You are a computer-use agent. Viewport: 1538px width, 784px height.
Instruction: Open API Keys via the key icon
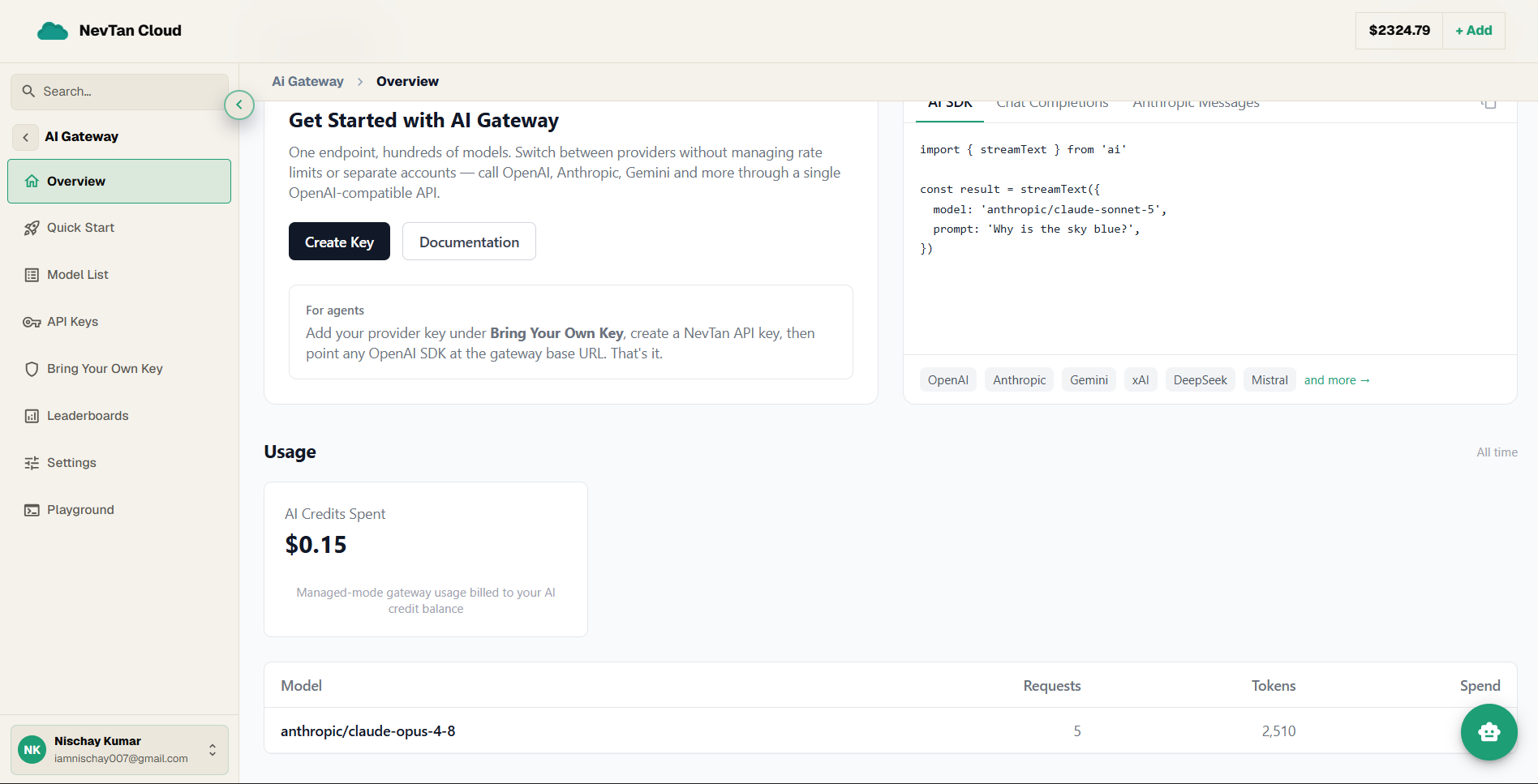click(x=32, y=323)
